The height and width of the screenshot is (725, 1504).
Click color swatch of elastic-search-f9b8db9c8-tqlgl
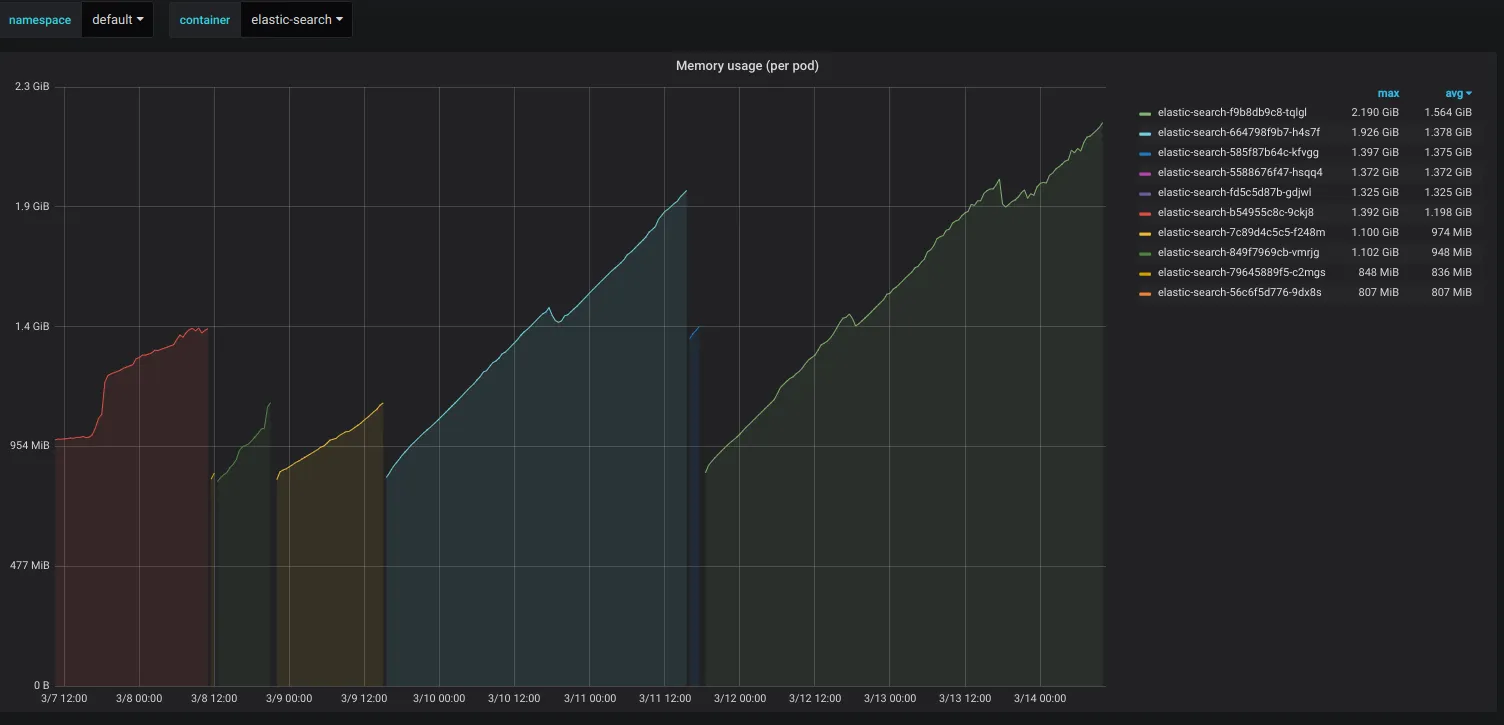[1145, 113]
